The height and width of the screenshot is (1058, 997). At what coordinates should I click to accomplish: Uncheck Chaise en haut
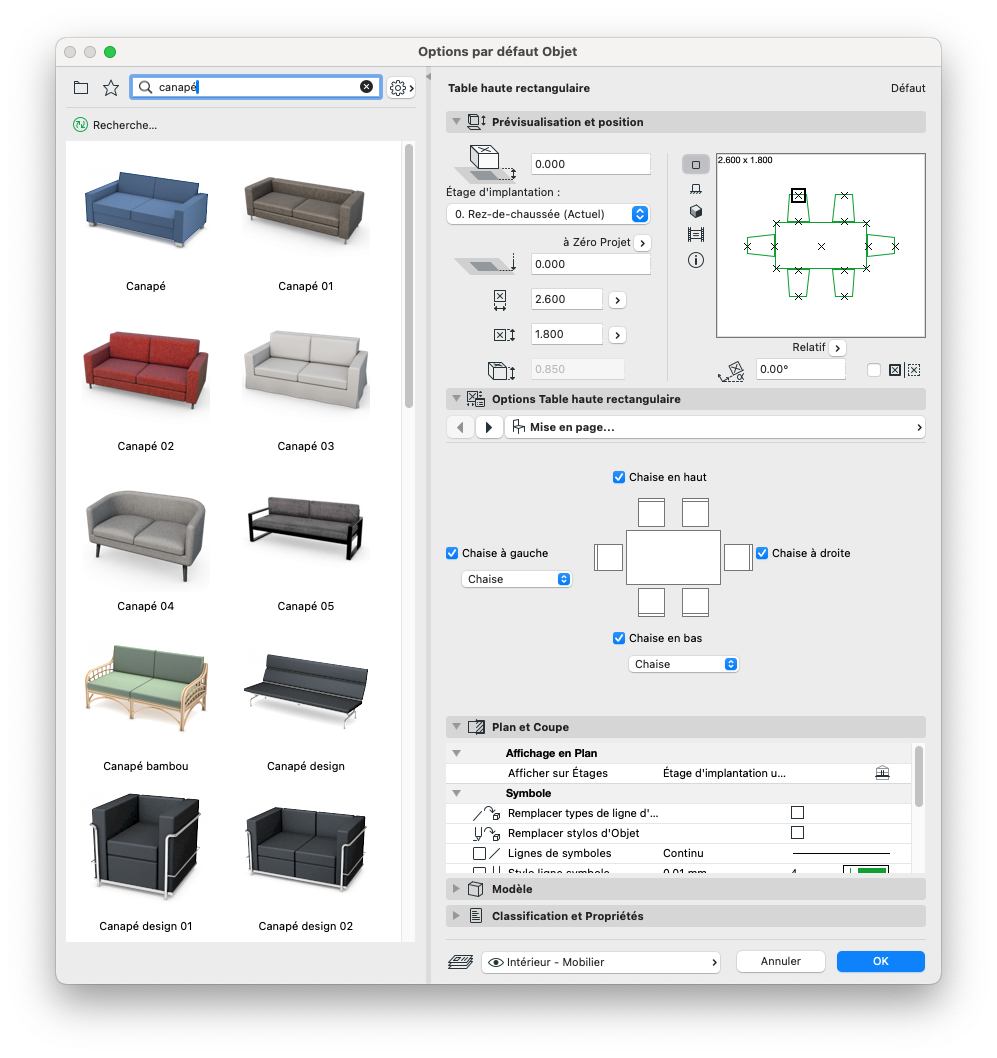619,477
